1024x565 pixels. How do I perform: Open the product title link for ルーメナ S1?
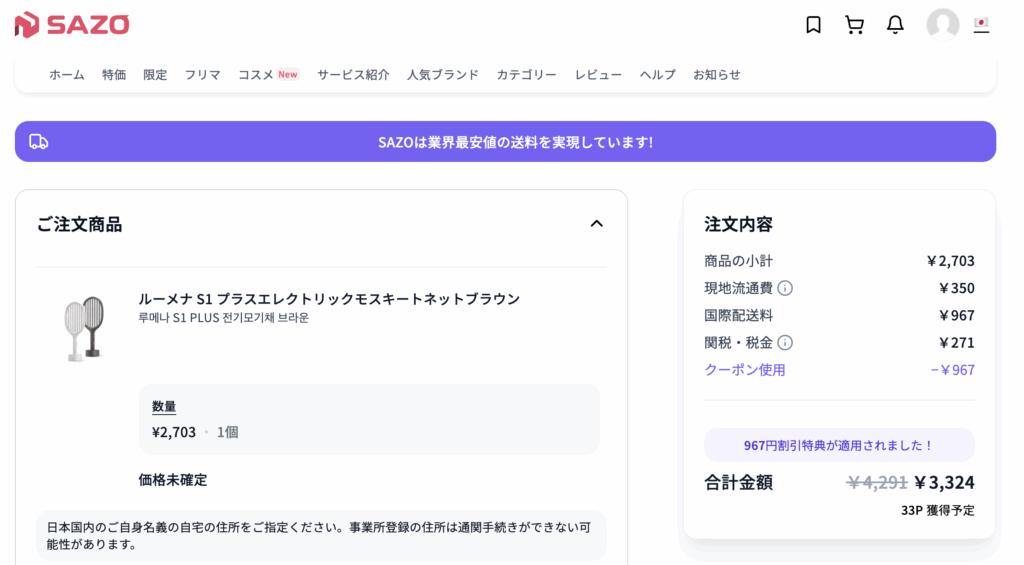click(329, 299)
